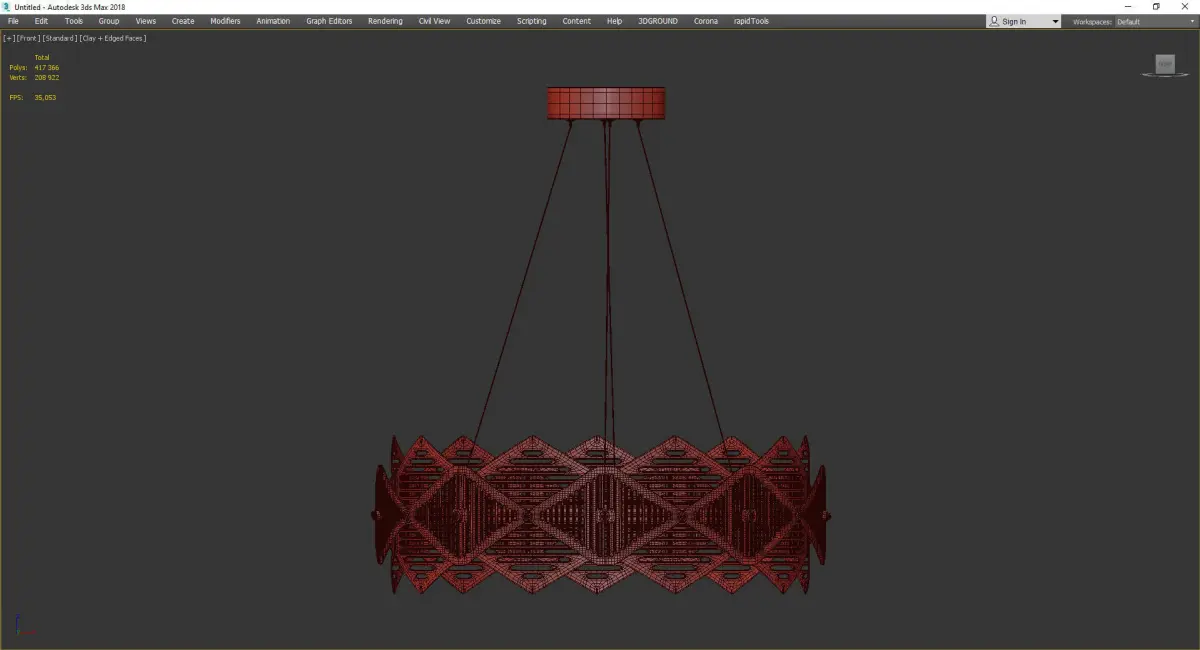Click the chandelier lampshade lattice body
Image resolution: width=1200 pixels, height=650 pixels.
[x=600, y=514]
